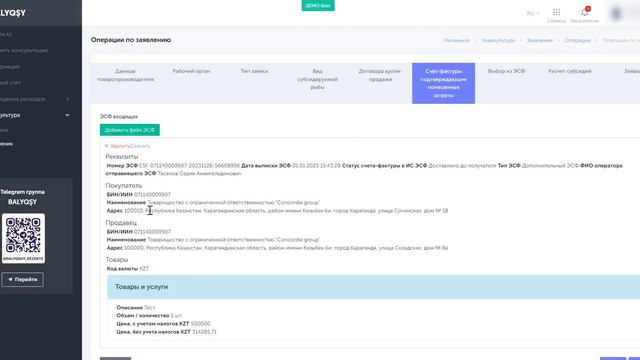Expand the возмещение расходов sidebar item

click(x=35, y=99)
